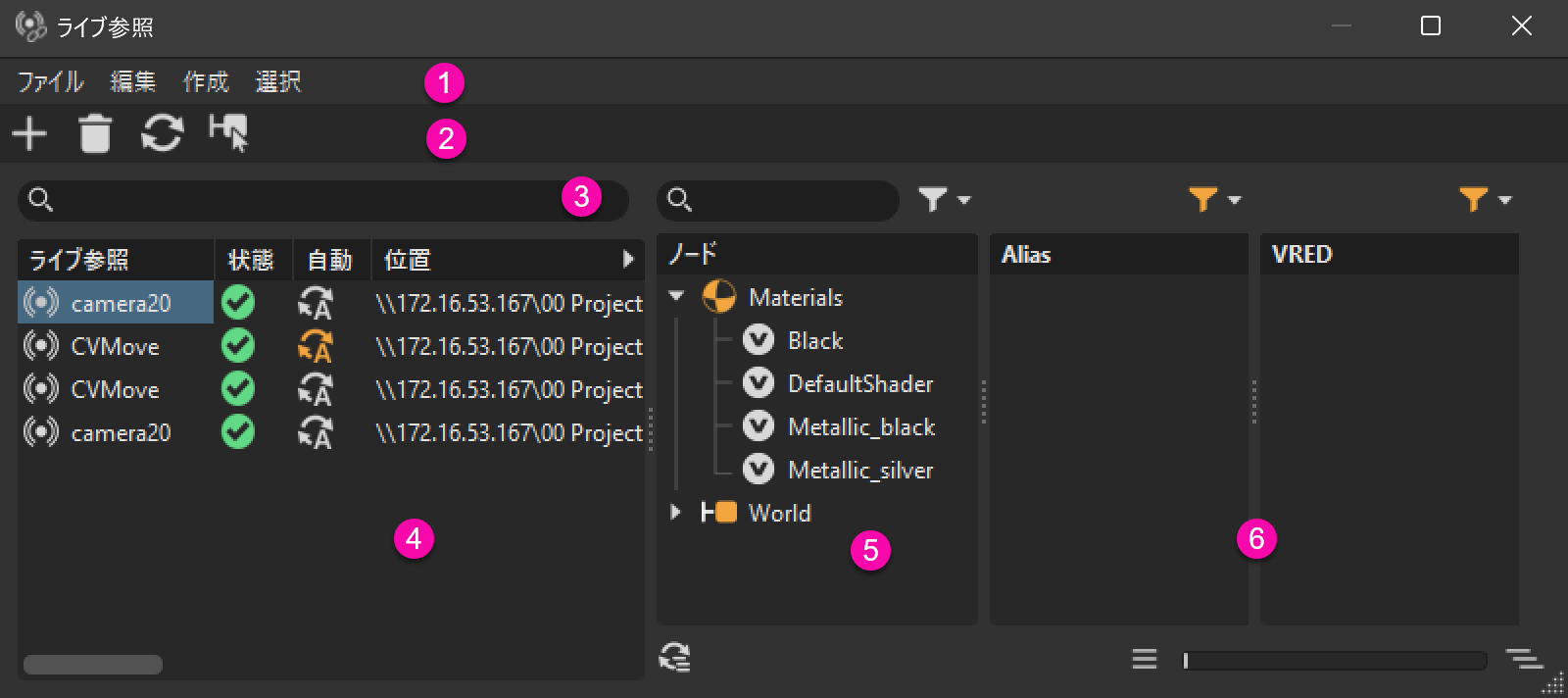The width and height of the screenshot is (1568, 698).
Task: Expand the World tree node
Action: tap(675, 512)
